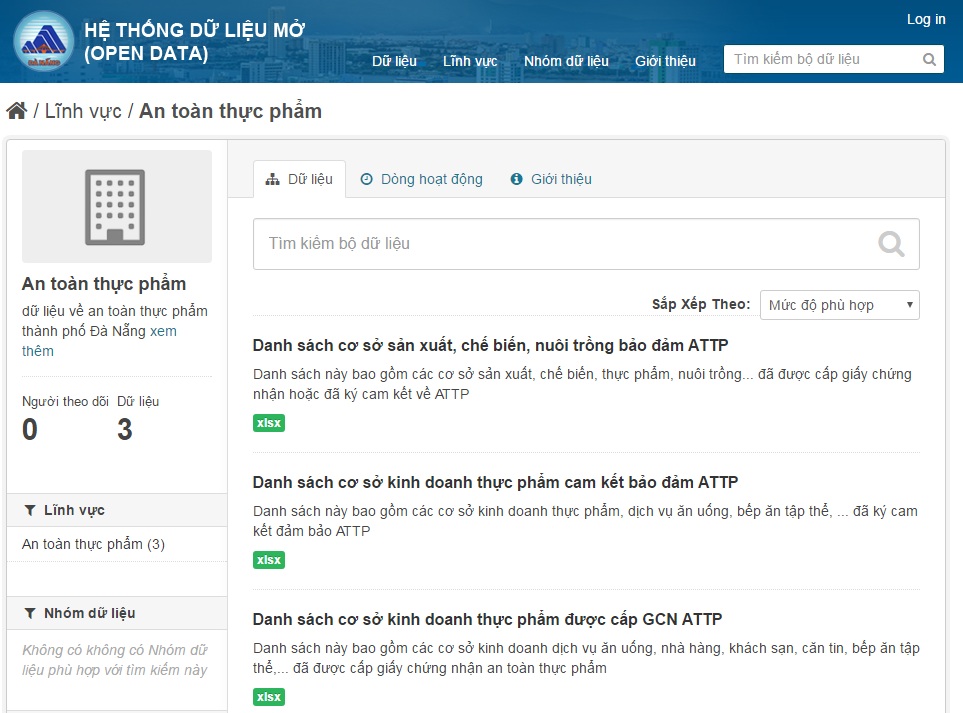Click the 'HỆ THỐNG DỮ LIỆU MỞ' site title
Screen dimensions: 963x713
[x=194, y=42]
